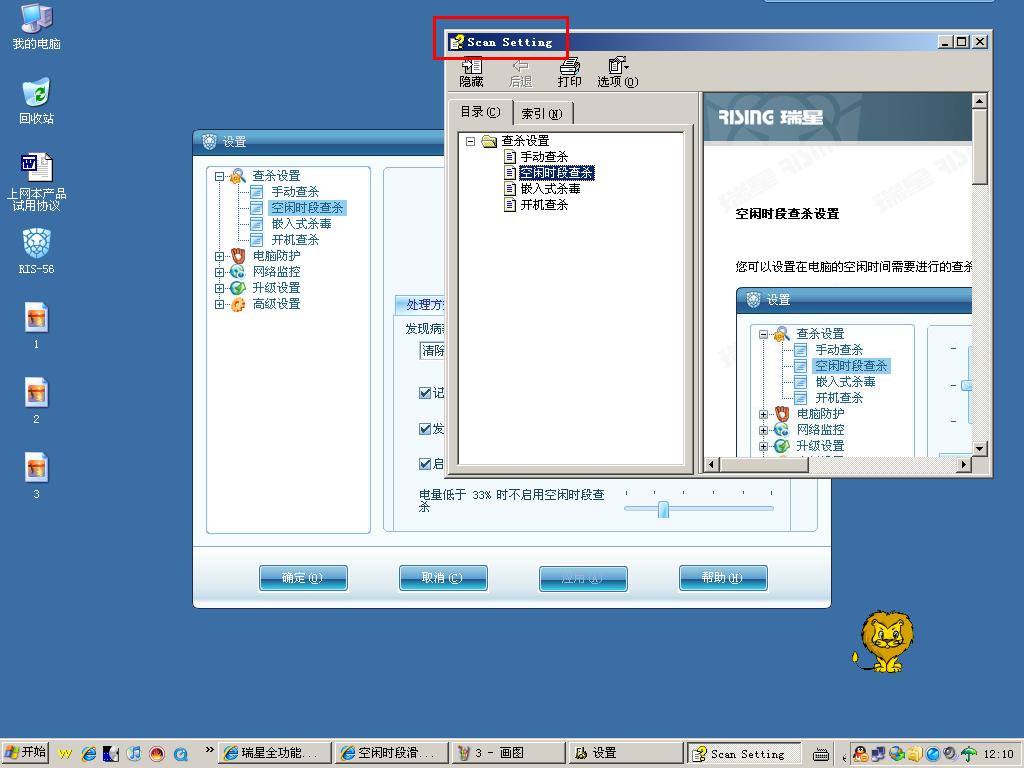Click the yellow W quick launch icon

[x=65, y=754]
